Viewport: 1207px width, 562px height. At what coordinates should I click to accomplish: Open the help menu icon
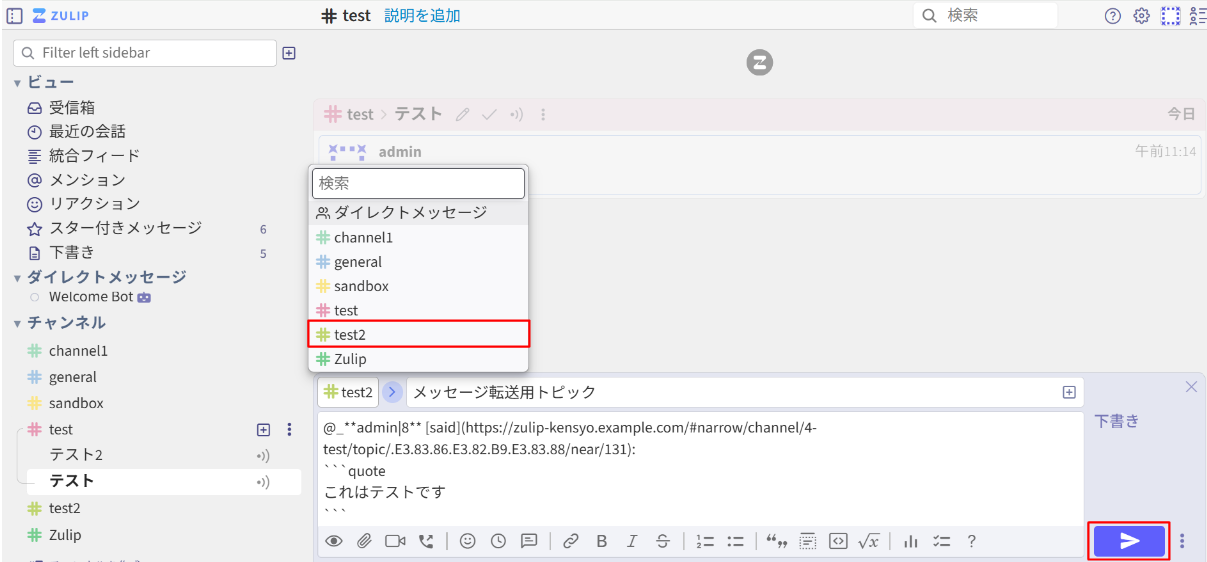(x=1112, y=16)
